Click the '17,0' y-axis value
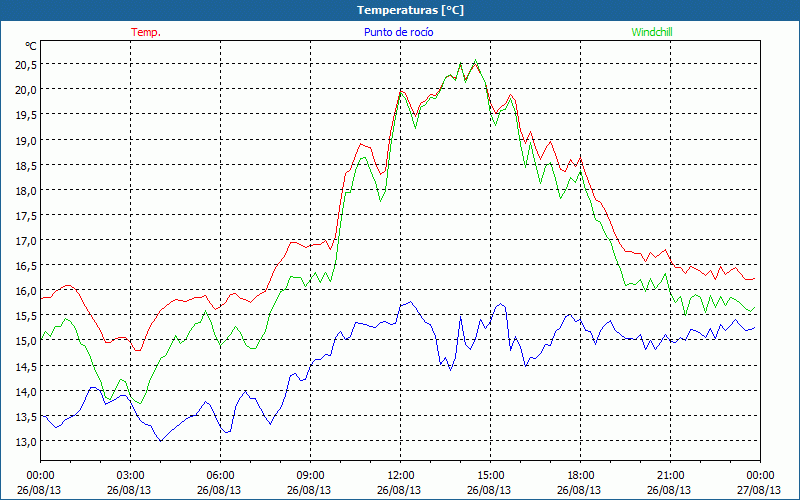The image size is (800, 500). click(x=27, y=240)
